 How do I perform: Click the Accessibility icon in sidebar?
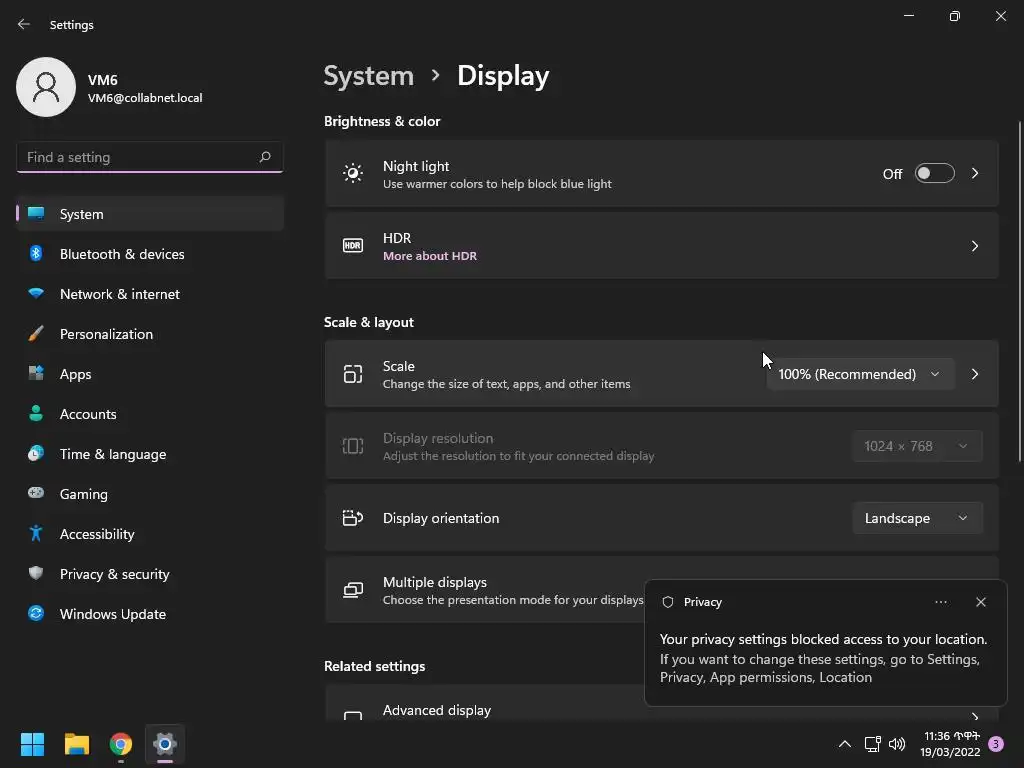(x=36, y=534)
